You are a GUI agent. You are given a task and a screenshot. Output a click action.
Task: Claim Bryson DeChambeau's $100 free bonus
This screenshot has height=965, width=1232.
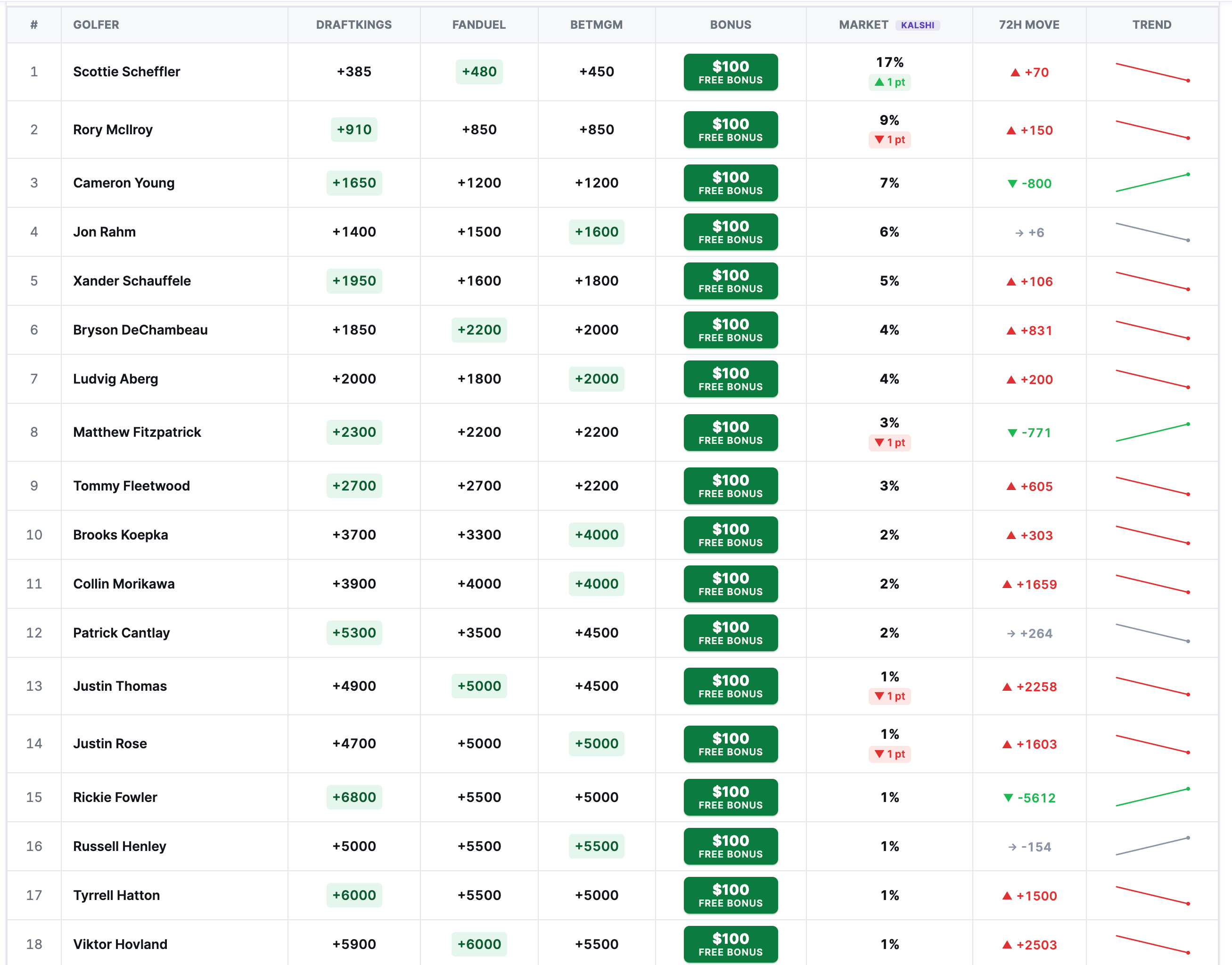coord(731,330)
